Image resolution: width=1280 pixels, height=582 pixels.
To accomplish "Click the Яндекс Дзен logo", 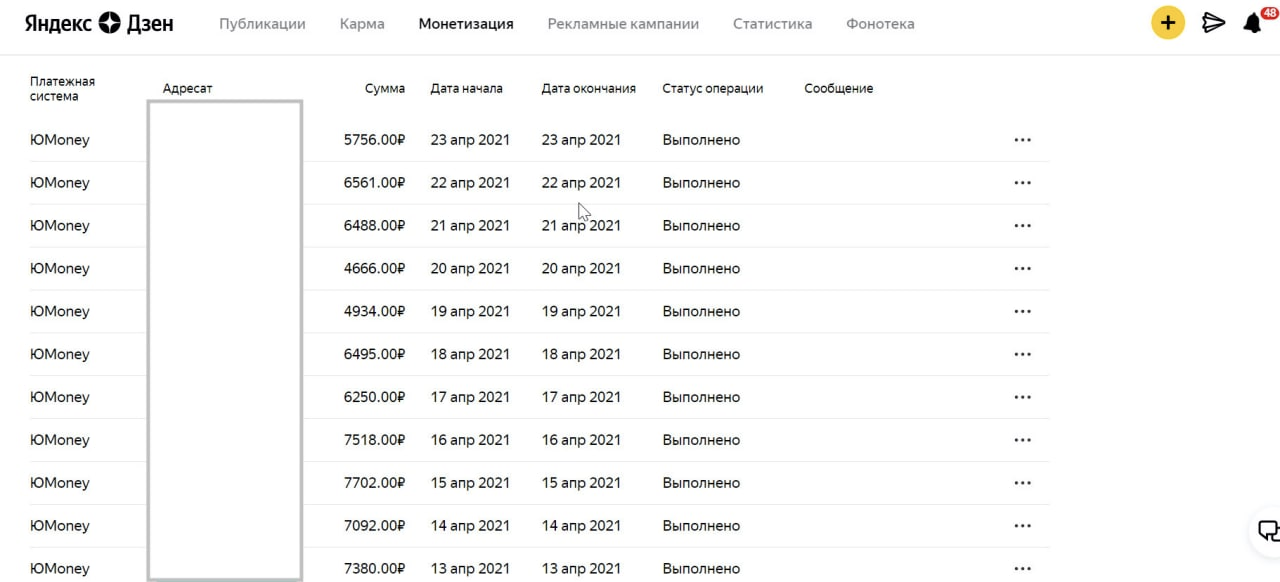I will tap(99, 23).
